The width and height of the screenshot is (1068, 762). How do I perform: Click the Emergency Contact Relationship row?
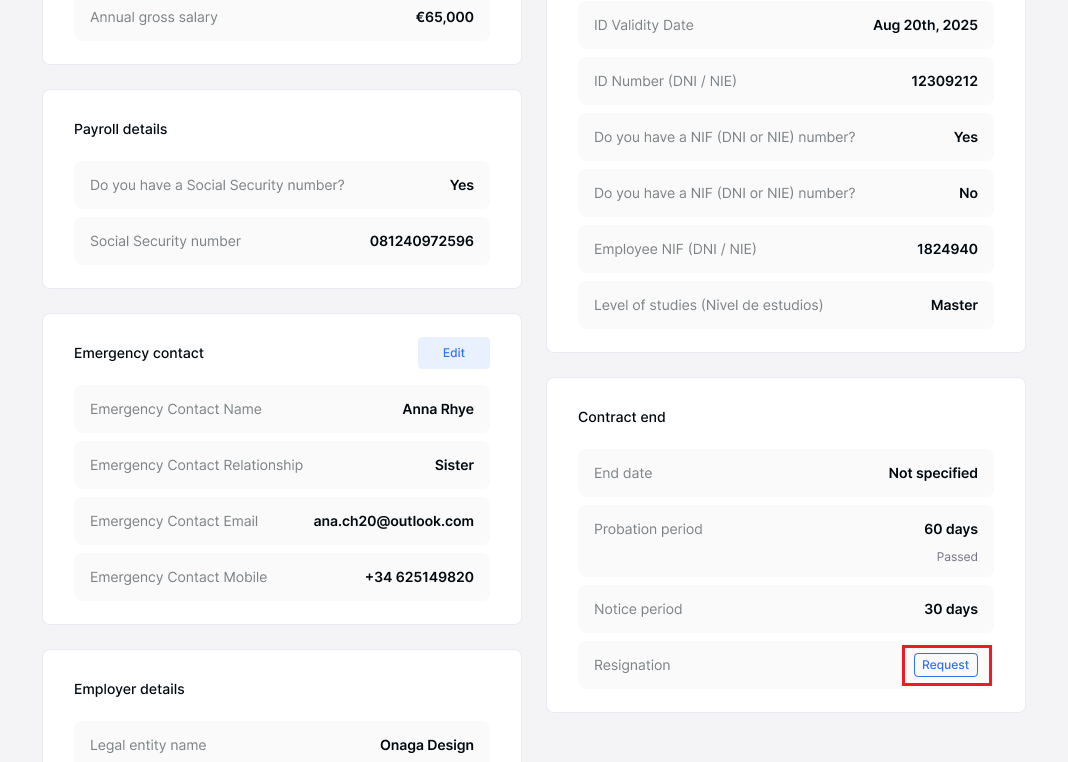click(281, 465)
